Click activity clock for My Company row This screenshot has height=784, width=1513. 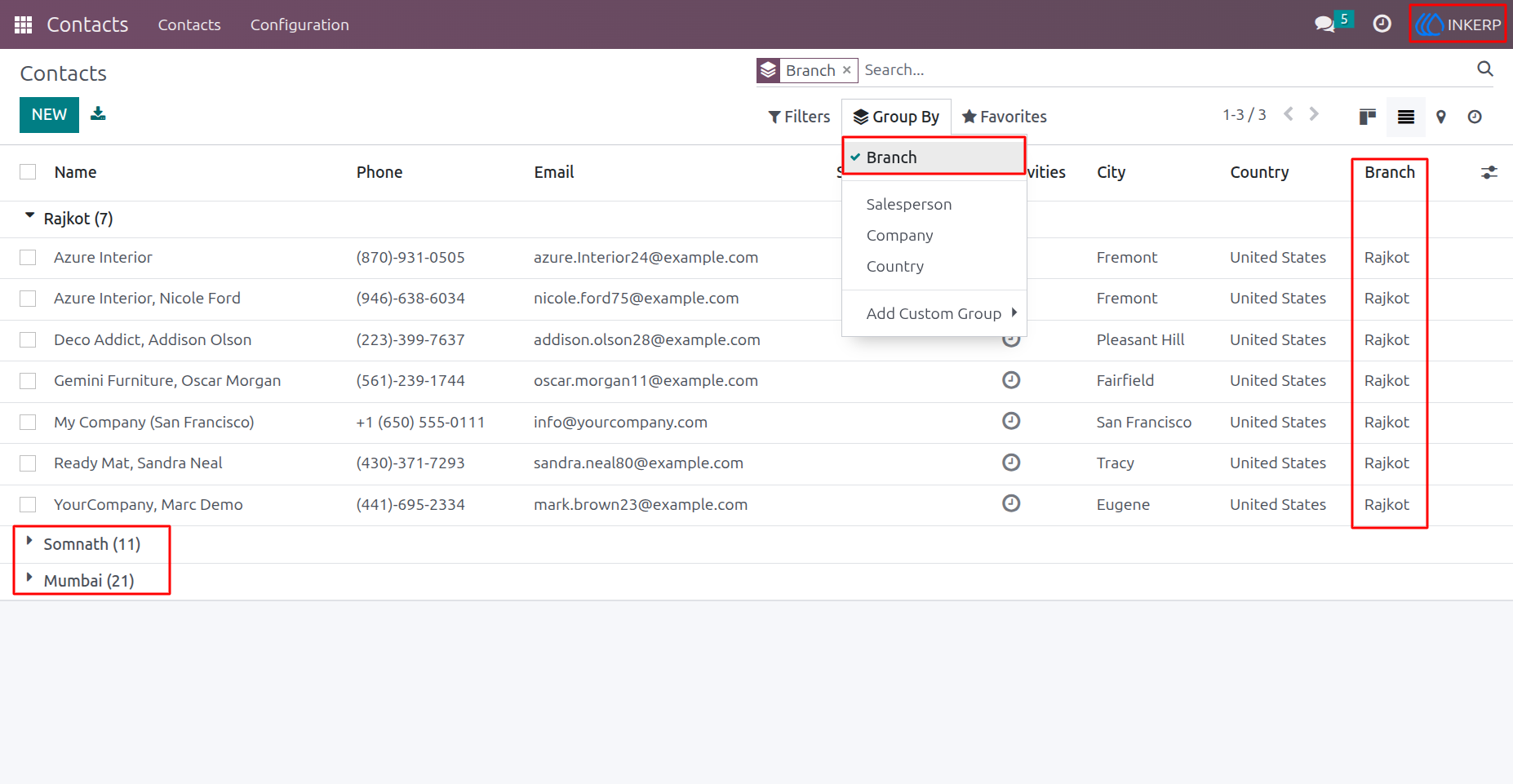coord(1011,421)
